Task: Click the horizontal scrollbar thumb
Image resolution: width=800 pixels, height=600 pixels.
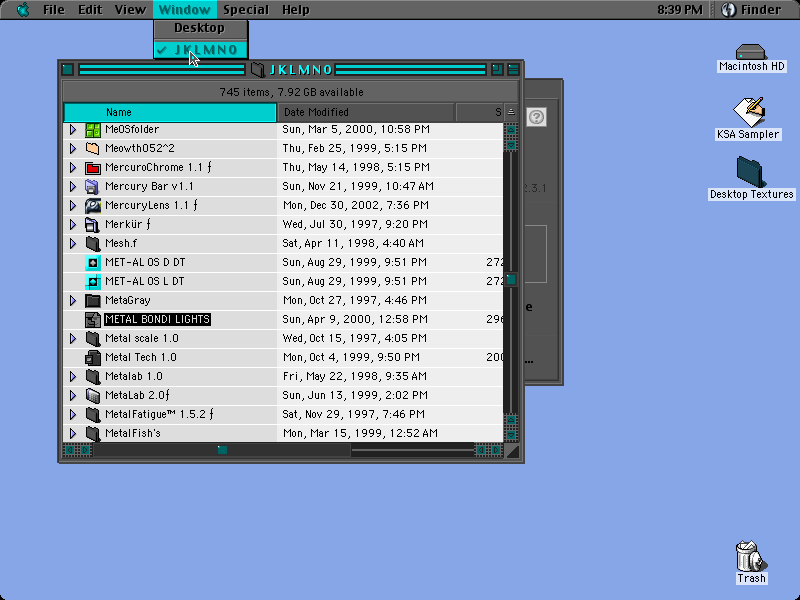Action: [x=222, y=450]
